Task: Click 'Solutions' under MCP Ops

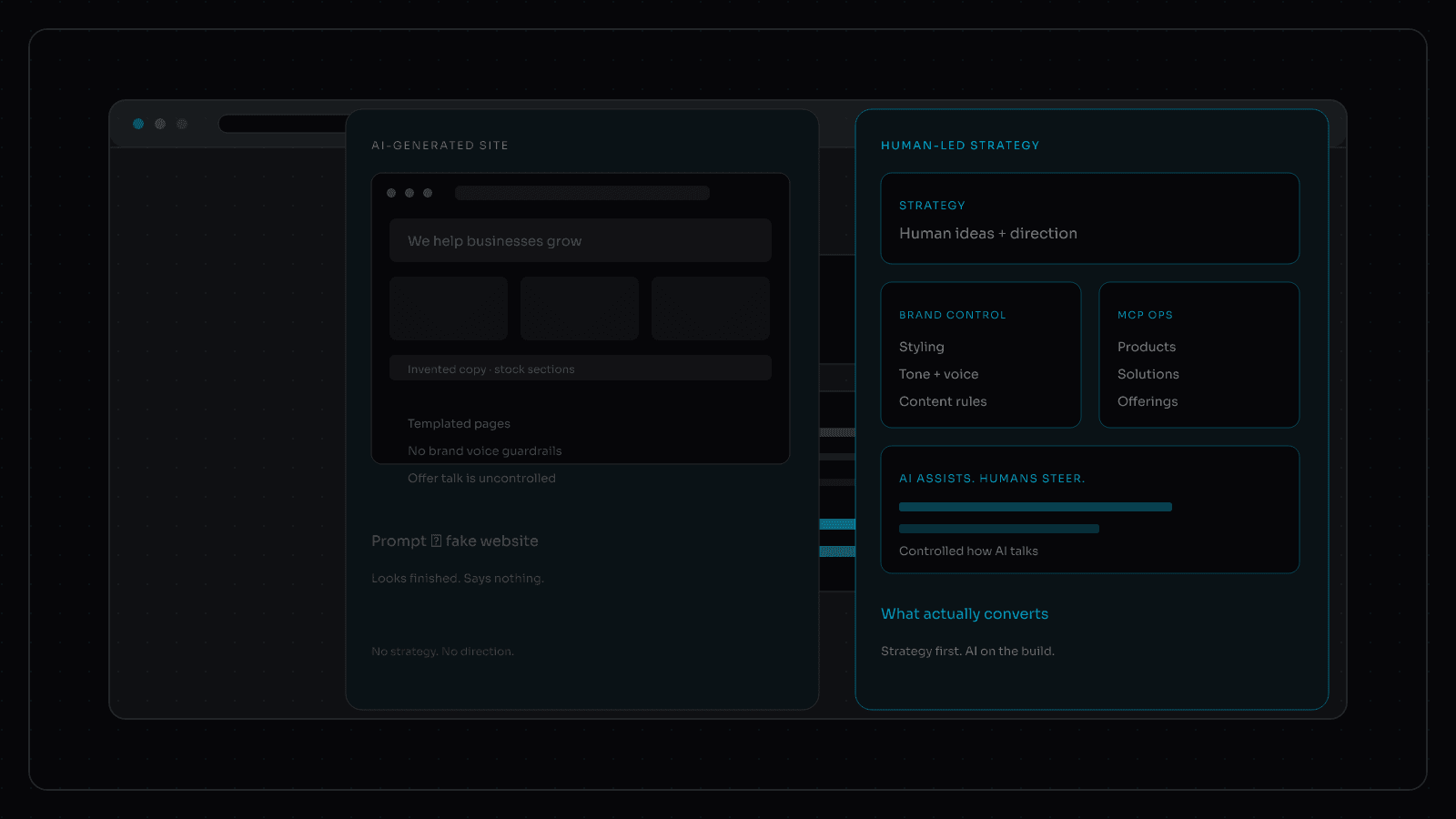Action: [x=1148, y=374]
